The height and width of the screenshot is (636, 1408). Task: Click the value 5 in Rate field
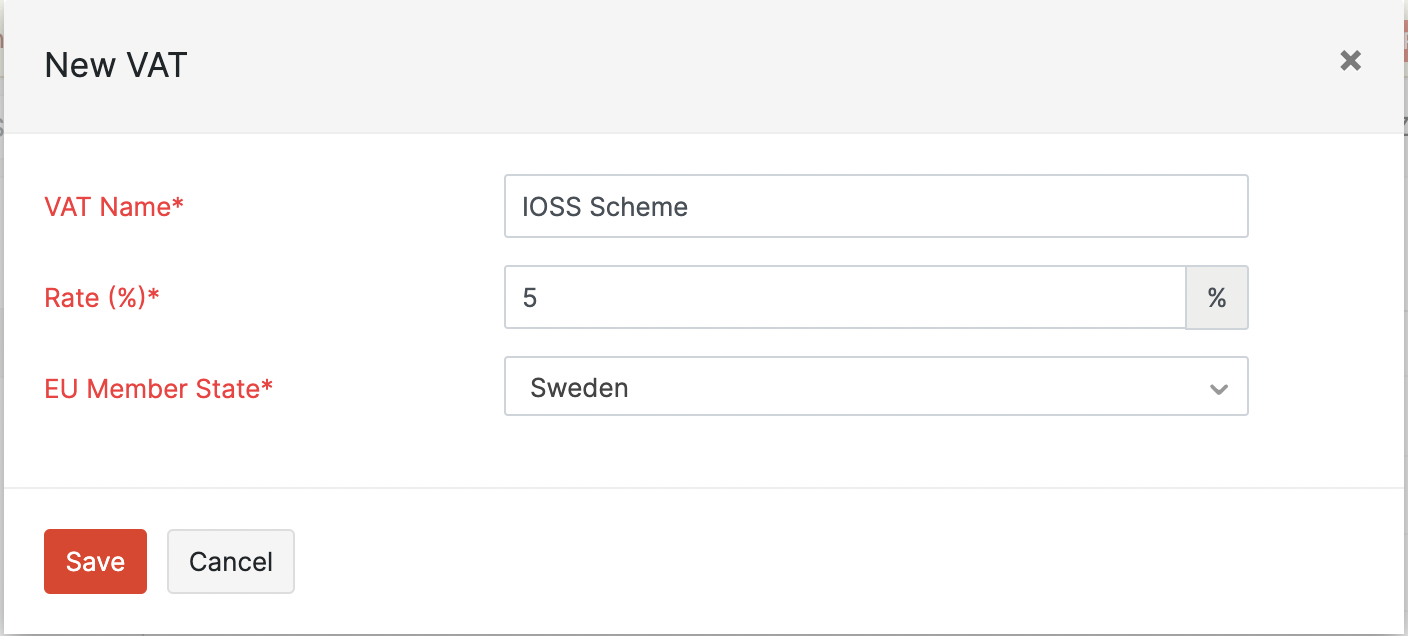[530, 298]
